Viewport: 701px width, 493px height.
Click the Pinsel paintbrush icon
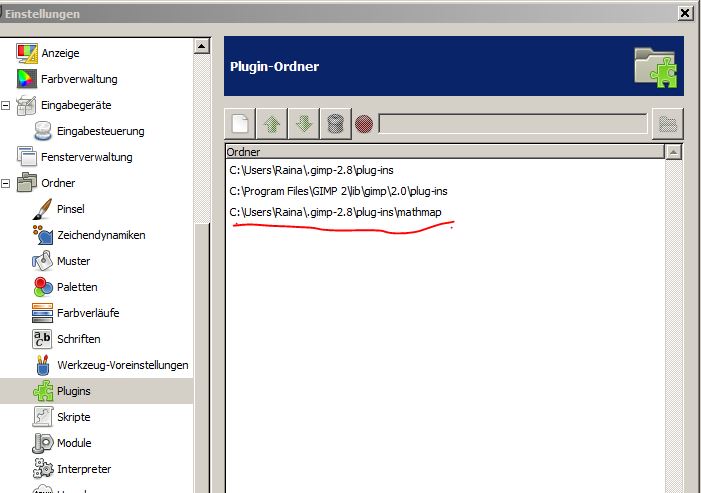[42, 209]
